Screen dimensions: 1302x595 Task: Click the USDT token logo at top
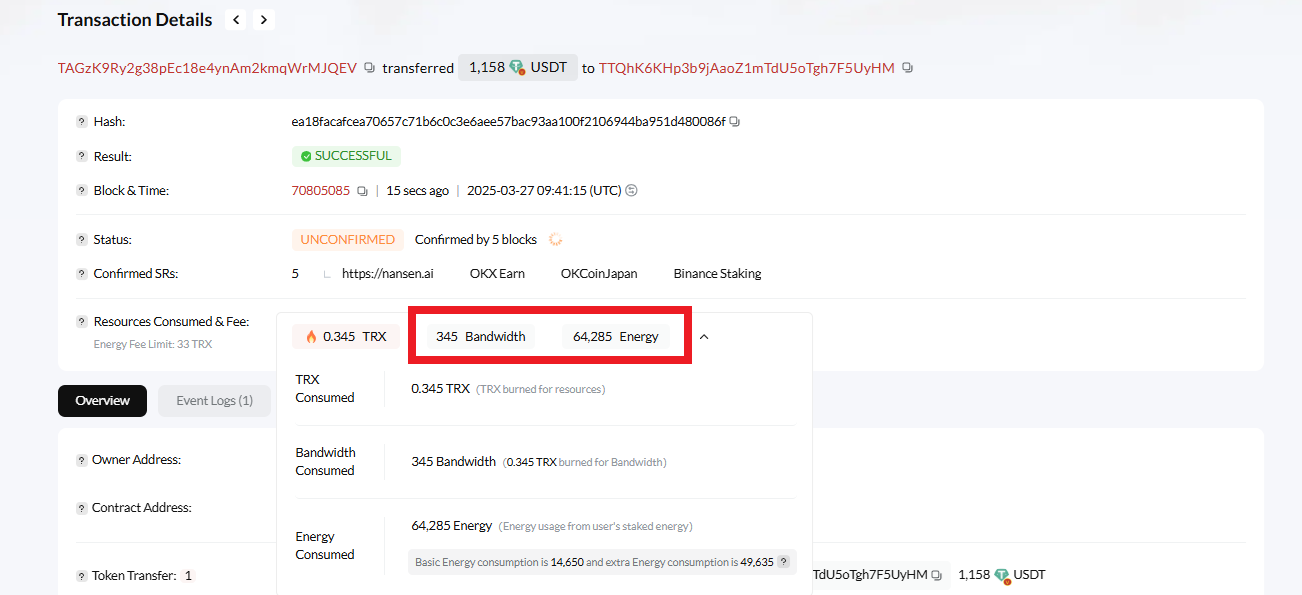516,68
